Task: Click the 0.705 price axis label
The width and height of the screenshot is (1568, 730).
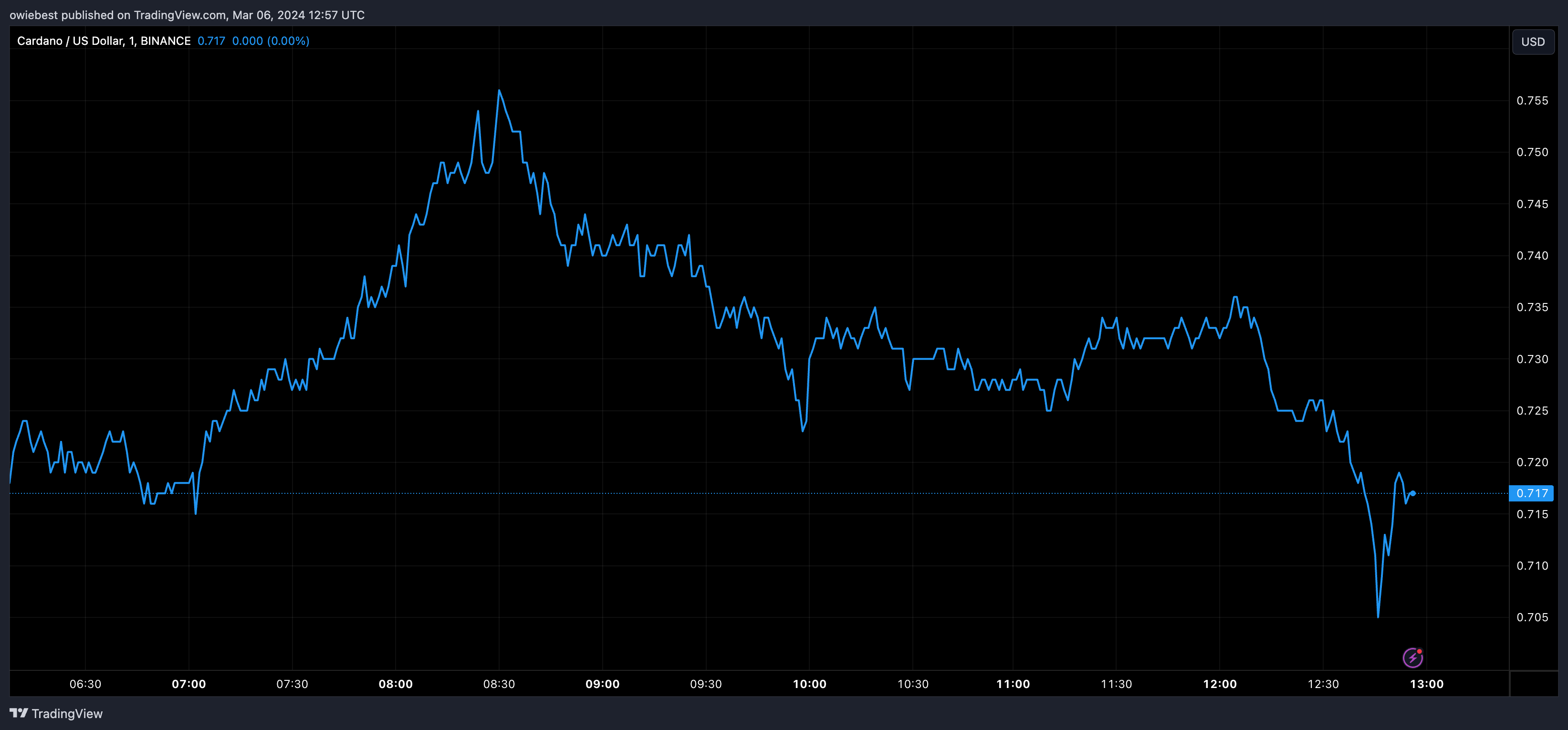Action: tap(1532, 617)
